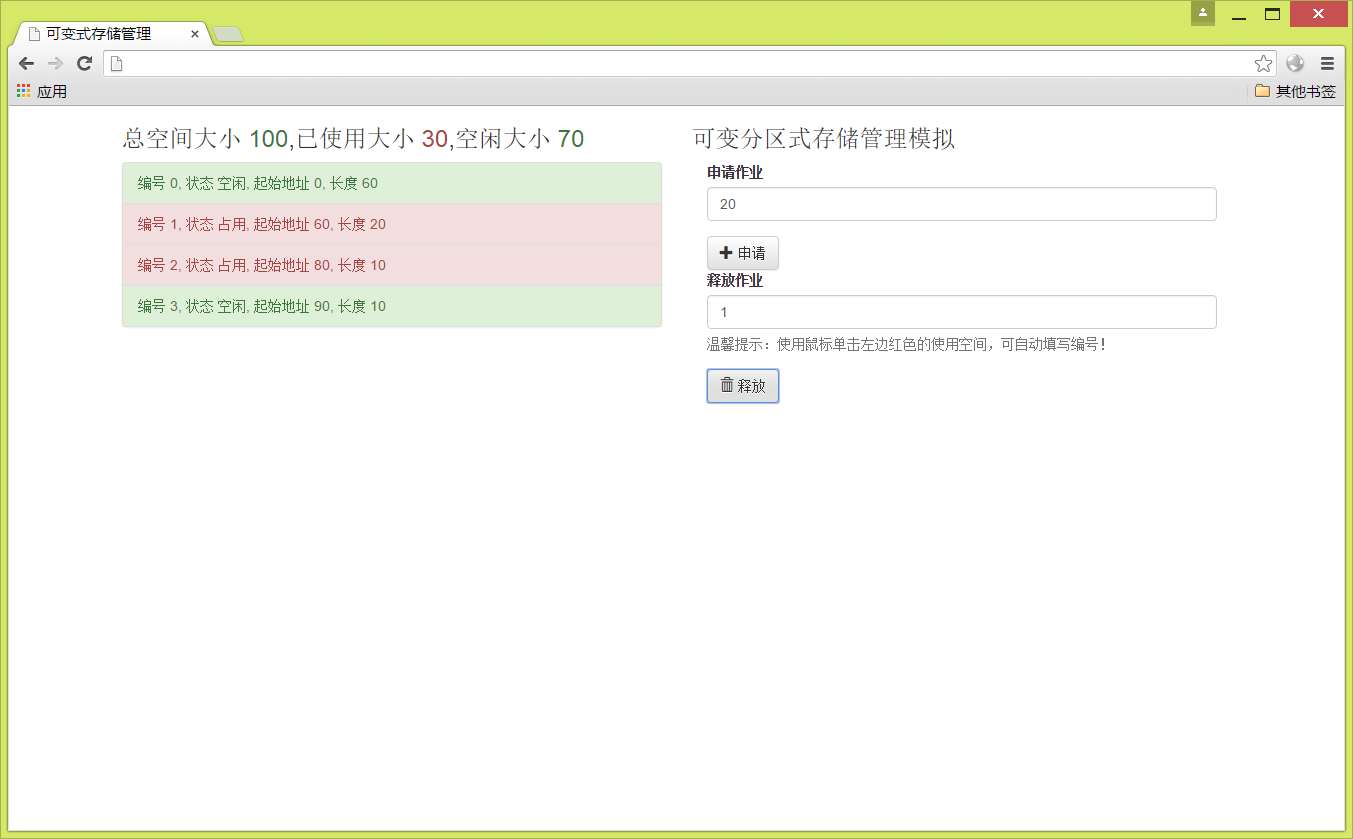
Task: Click the 释放 button
Action: (742, 386)
